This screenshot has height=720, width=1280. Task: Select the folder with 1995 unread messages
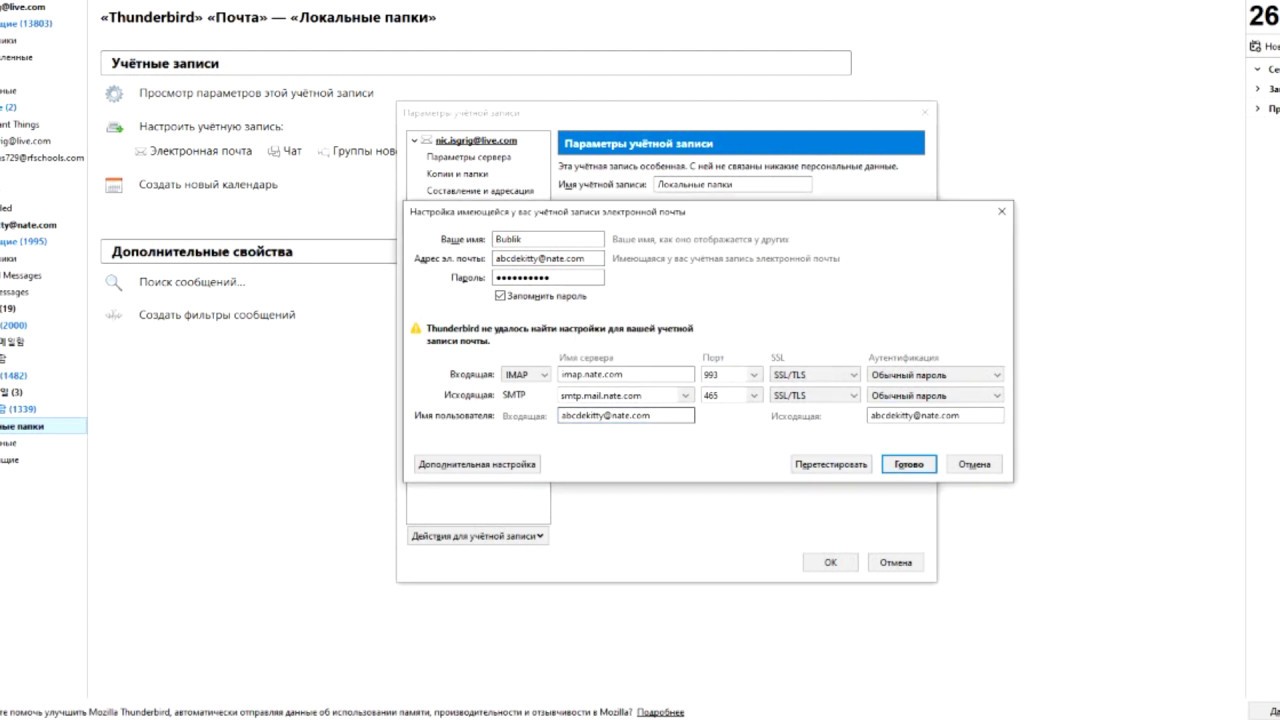pyautogui.click(x=43, y=242)
